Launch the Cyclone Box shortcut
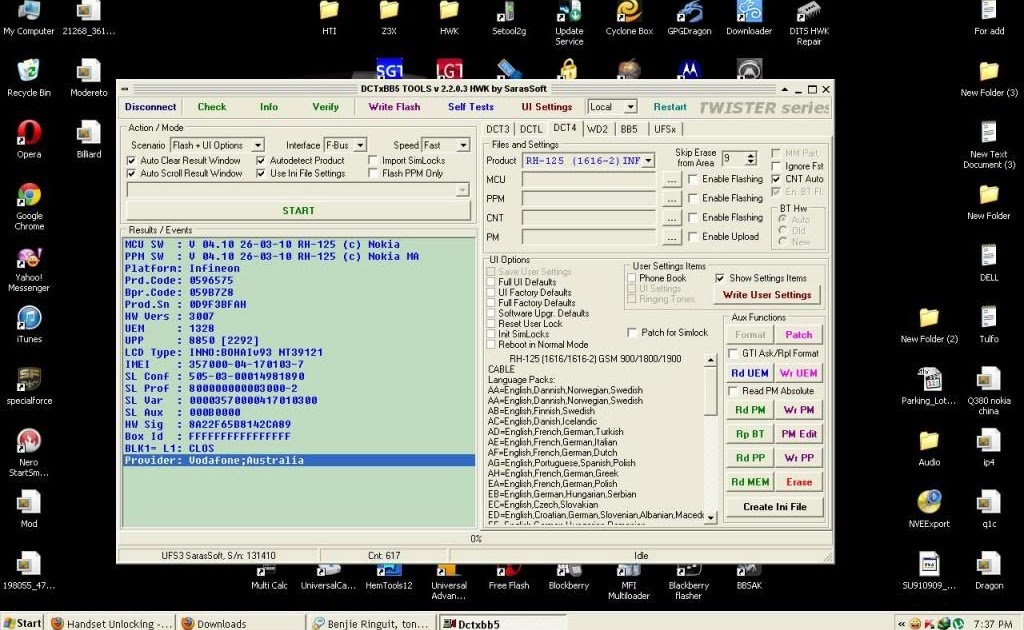This screenshot has height=630, width=1024. (629, 17)
